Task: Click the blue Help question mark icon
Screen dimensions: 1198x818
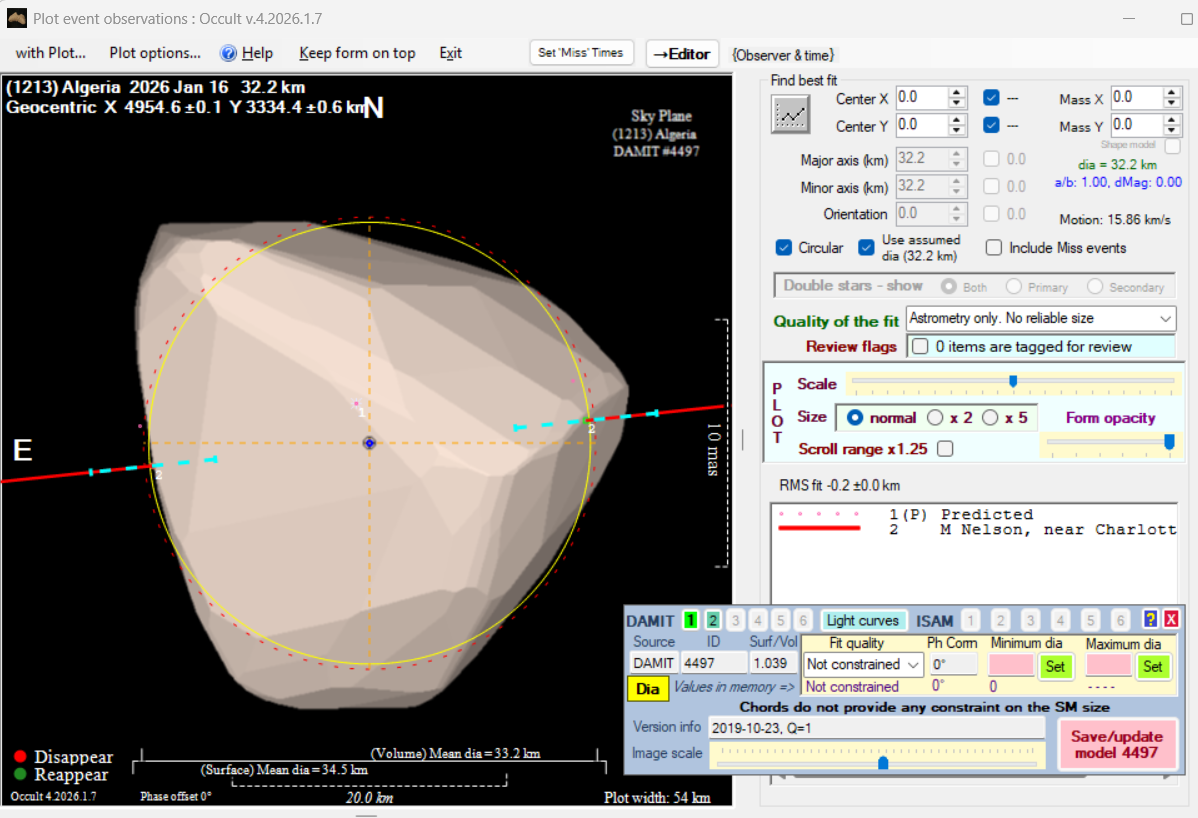Action: (228, 53)
